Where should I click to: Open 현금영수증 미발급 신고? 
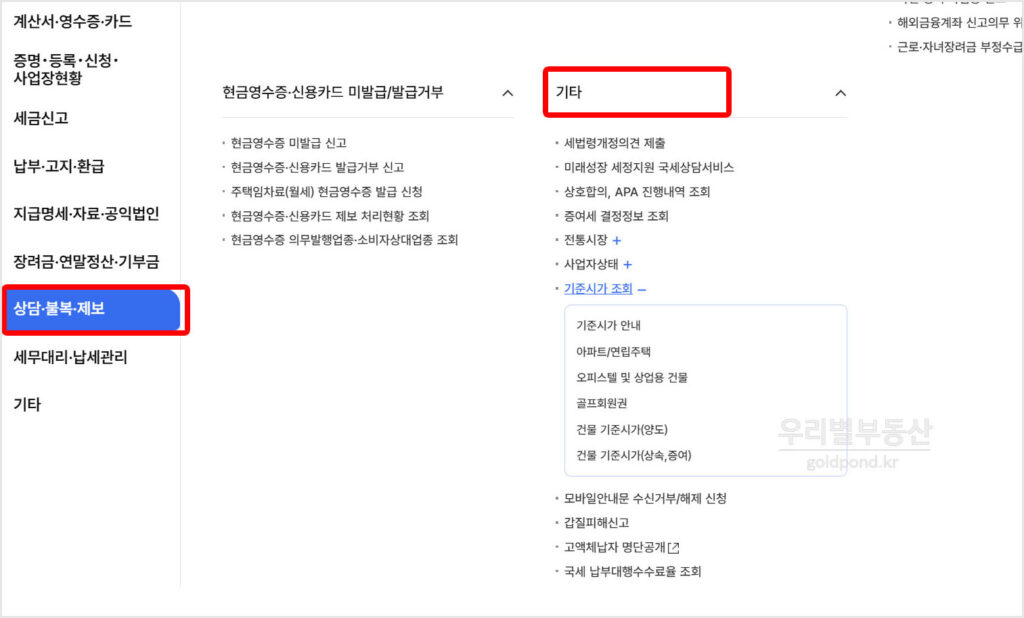pos(289,143)
